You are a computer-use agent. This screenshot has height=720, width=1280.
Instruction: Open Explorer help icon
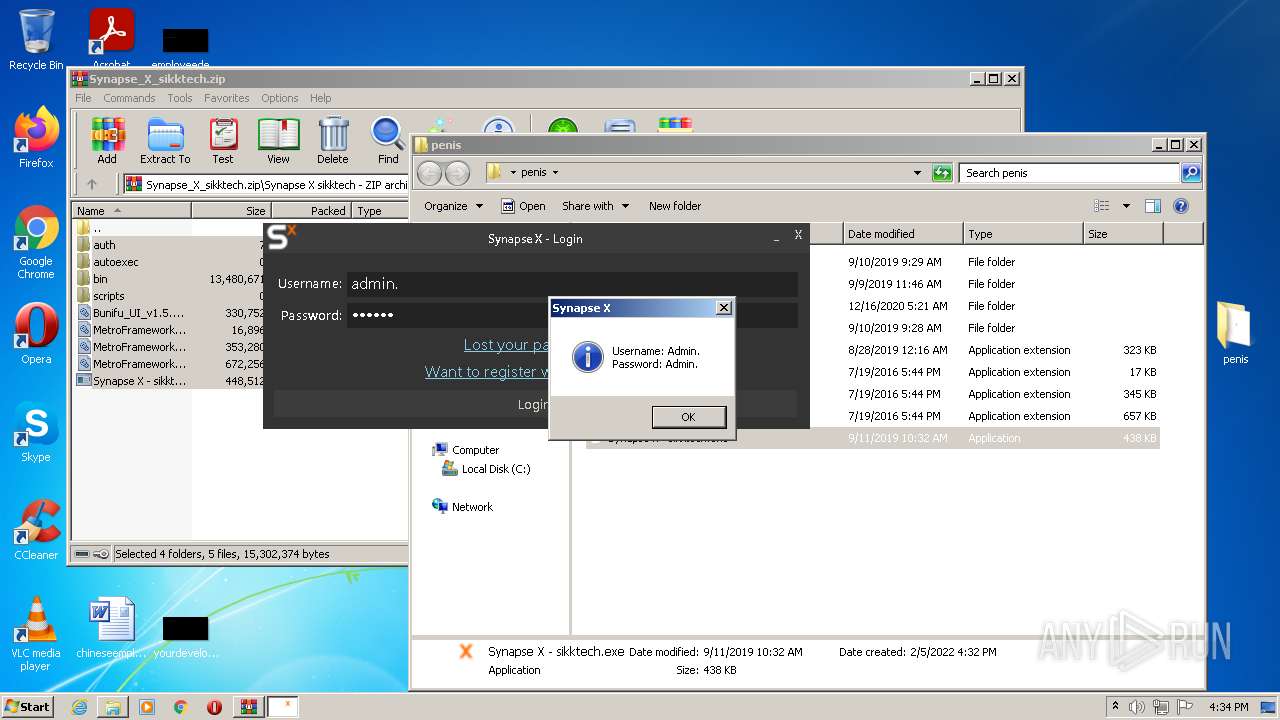[x=1181, y=206]
